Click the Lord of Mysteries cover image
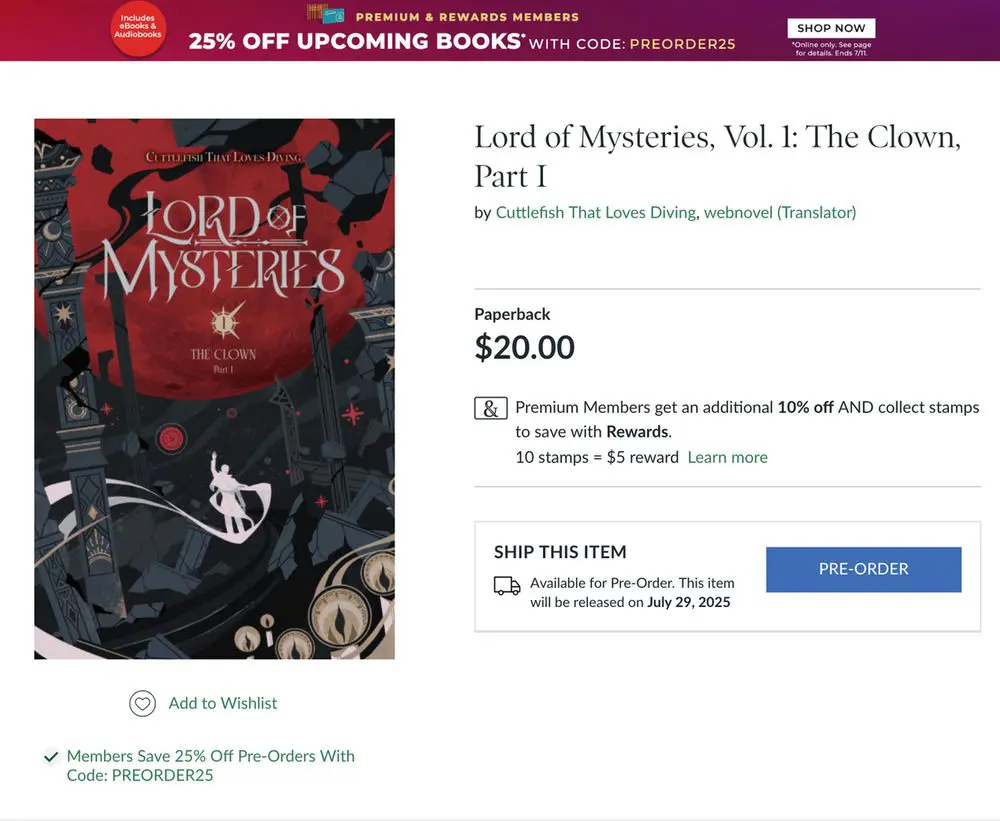1000x821 pixels. [x=214, y=389]
